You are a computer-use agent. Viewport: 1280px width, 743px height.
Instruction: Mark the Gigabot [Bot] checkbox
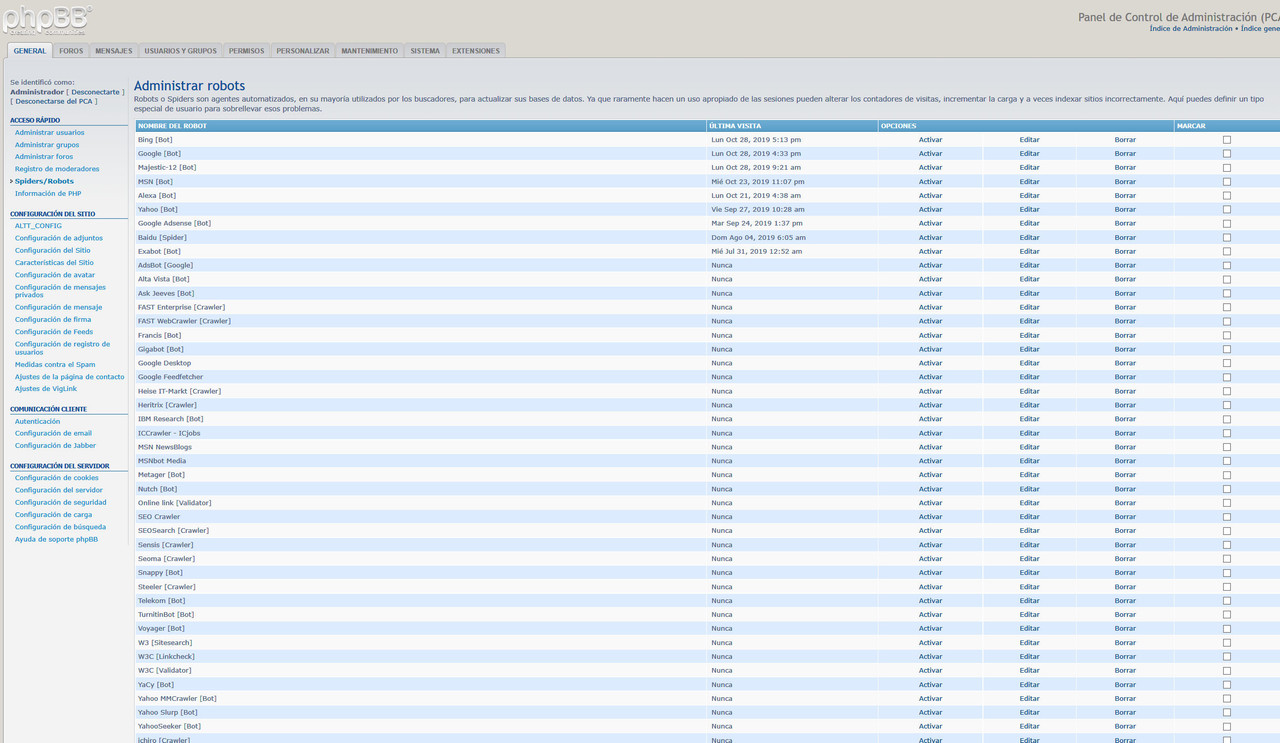click(1227, 349)
